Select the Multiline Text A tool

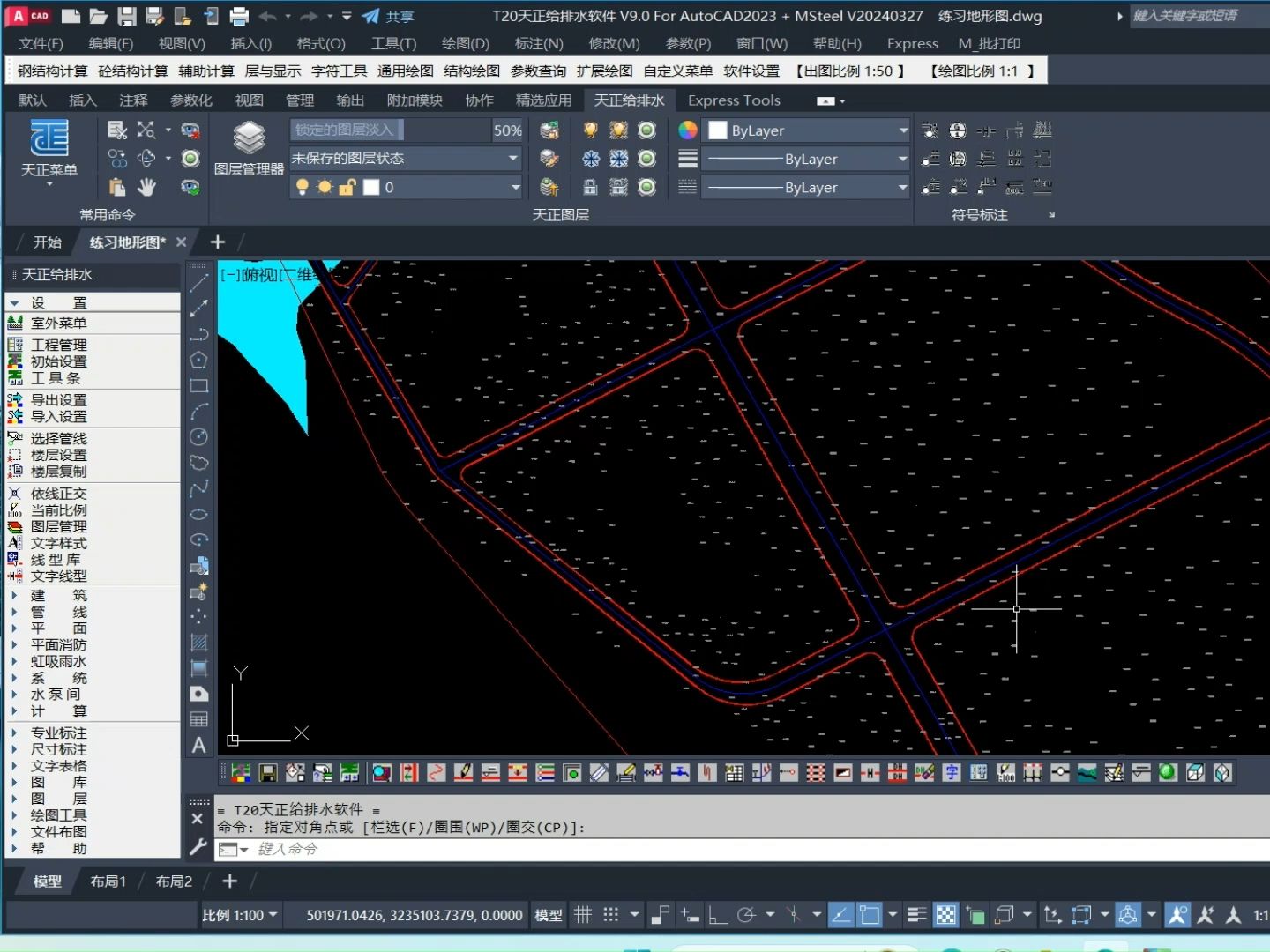tap(199, 745)
